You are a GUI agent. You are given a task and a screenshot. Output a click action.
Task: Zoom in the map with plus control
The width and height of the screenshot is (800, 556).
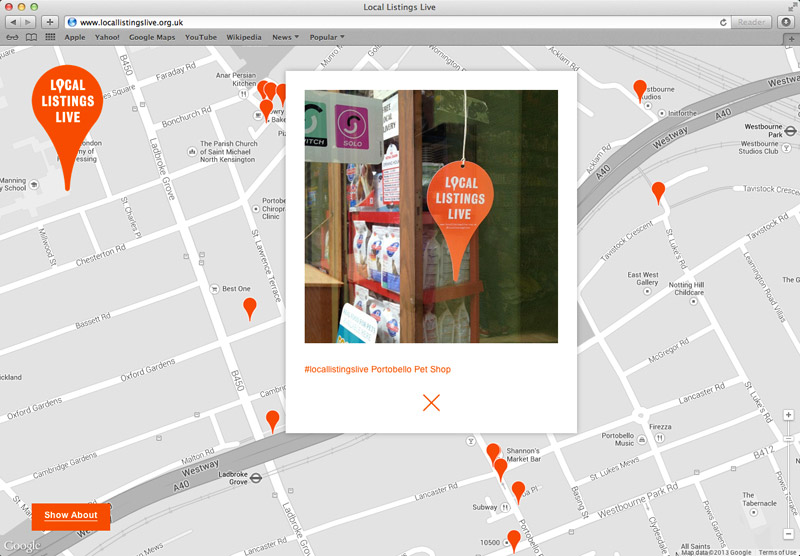pos(788,415)
